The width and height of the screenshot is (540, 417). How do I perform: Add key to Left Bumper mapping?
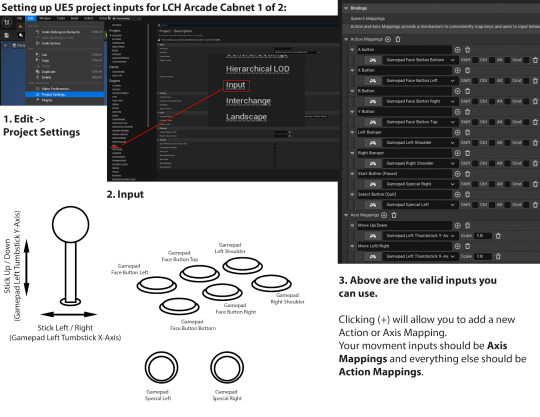click(457, 132)
